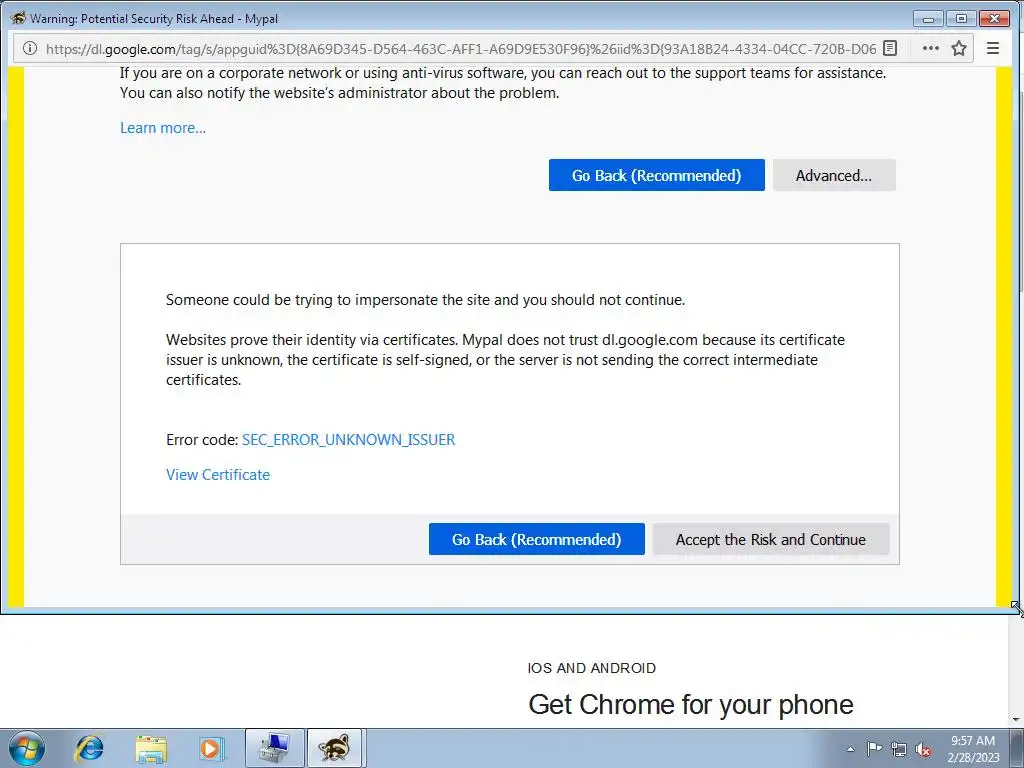Open the Windows Start menu
The width and height of the screenshot is (1024, 768).
coord(27,748)
